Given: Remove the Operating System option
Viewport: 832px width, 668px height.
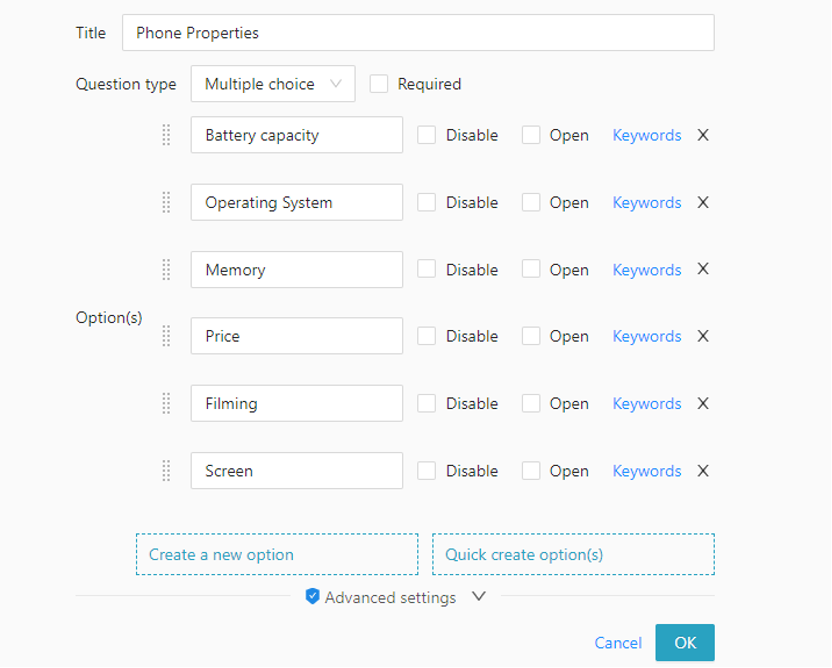Looking at the screenshot, I should 703,202.
